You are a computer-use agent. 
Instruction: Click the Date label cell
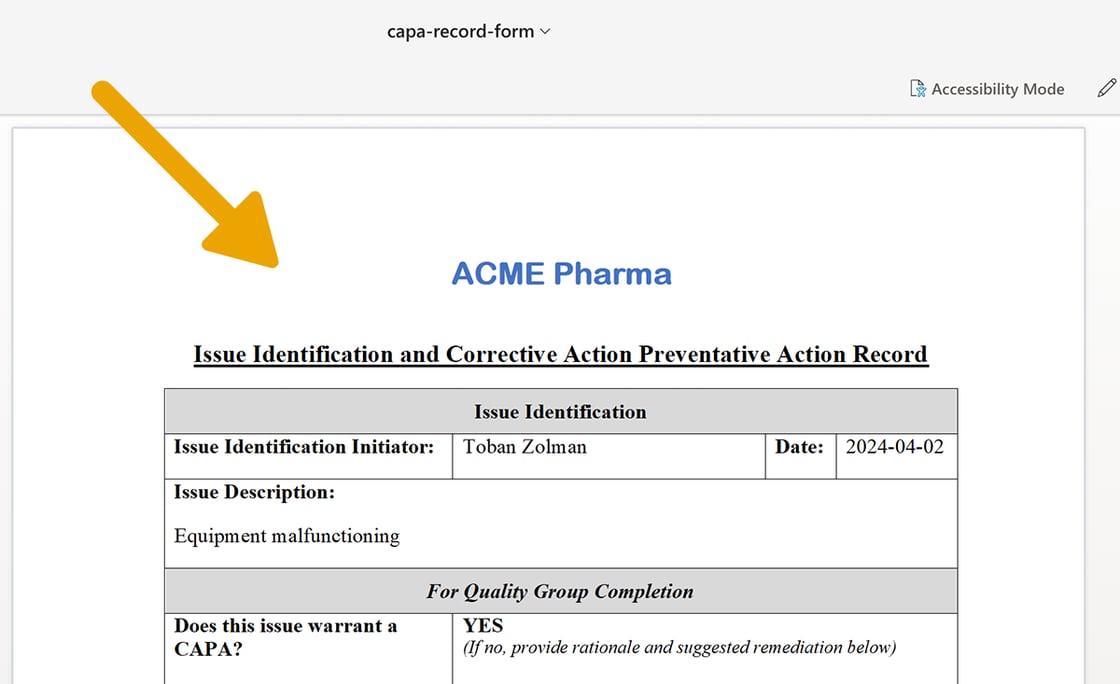(x=799, y=447)
